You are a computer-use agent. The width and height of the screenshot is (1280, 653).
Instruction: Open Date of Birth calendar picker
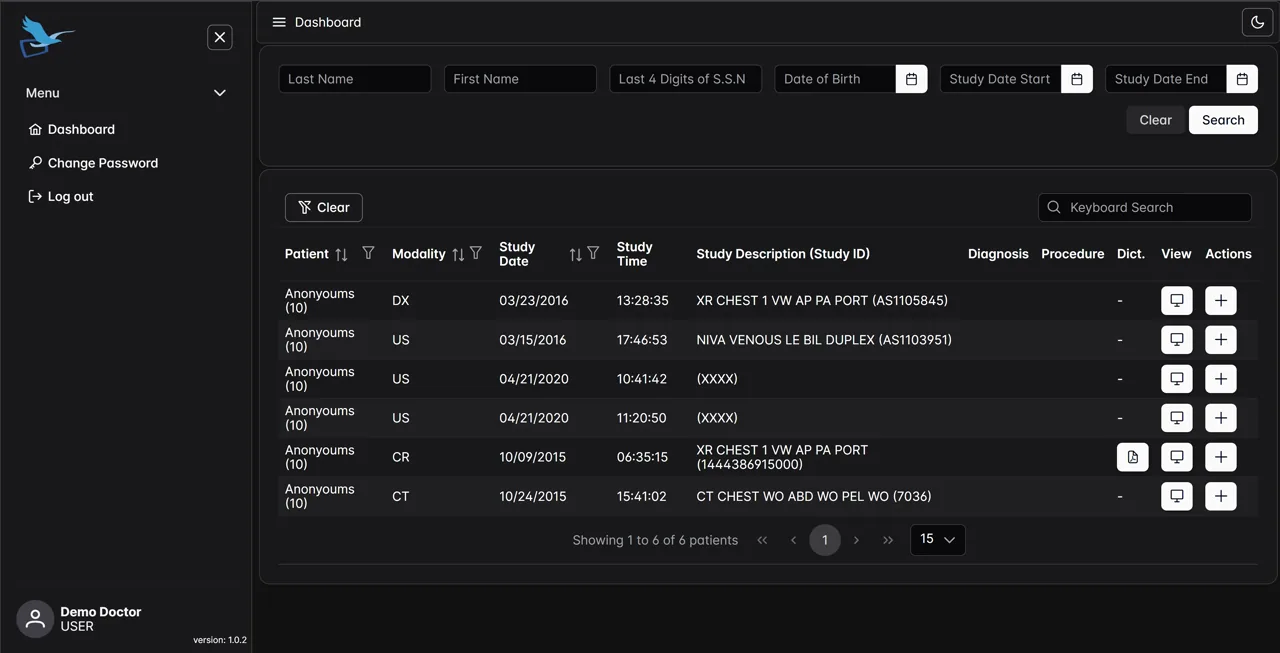(911, 79)
